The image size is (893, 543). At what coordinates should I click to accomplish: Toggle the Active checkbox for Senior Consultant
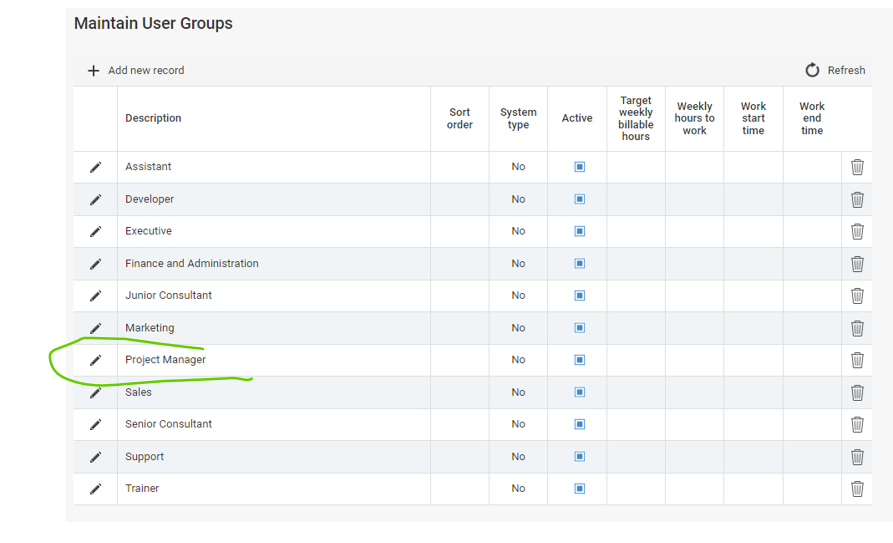coord(579,424)
